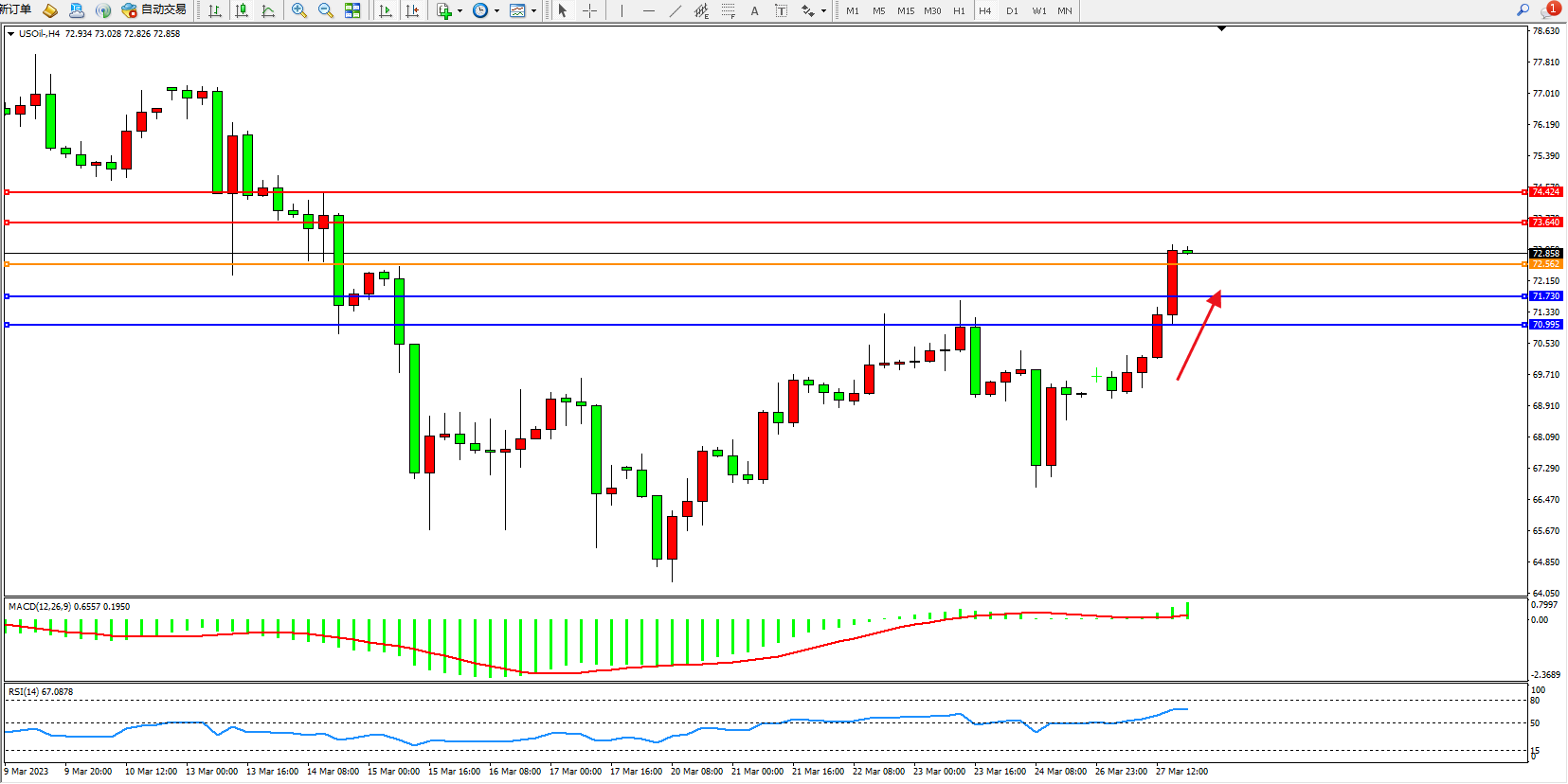Open the search magnifier in top right
The height and width of the screenshot is (784, 1568).
[1523, 9]
